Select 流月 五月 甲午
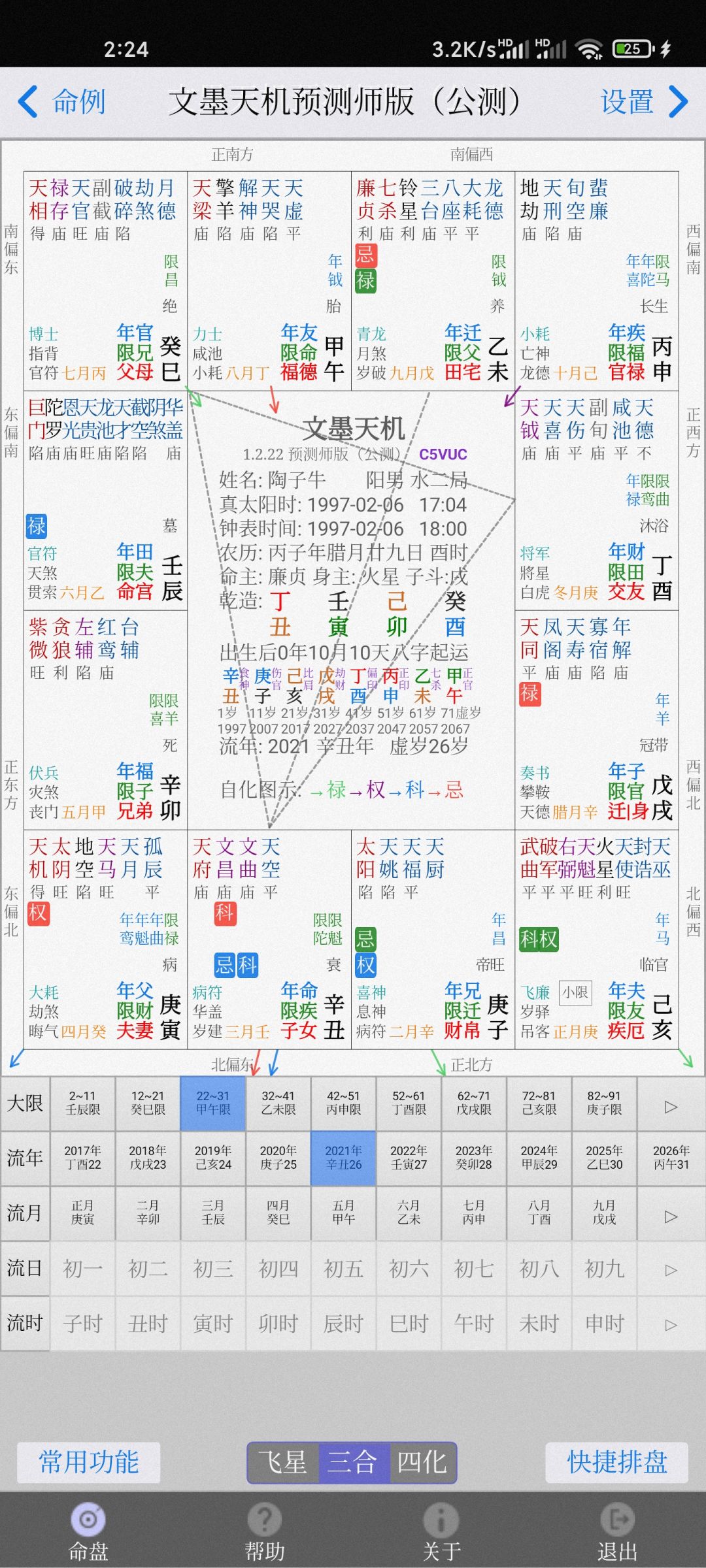 pos(343,1213)
